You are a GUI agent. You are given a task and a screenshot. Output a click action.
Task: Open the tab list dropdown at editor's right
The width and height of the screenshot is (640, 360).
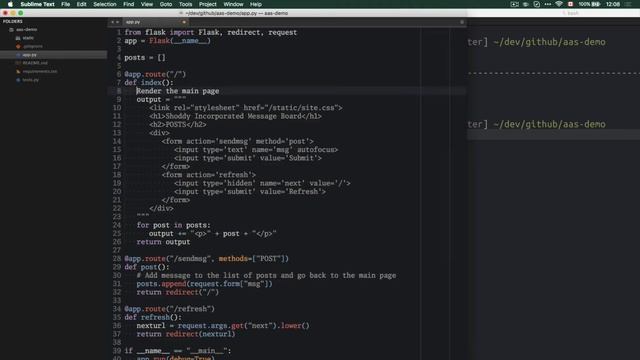click(x=462, y=22)
